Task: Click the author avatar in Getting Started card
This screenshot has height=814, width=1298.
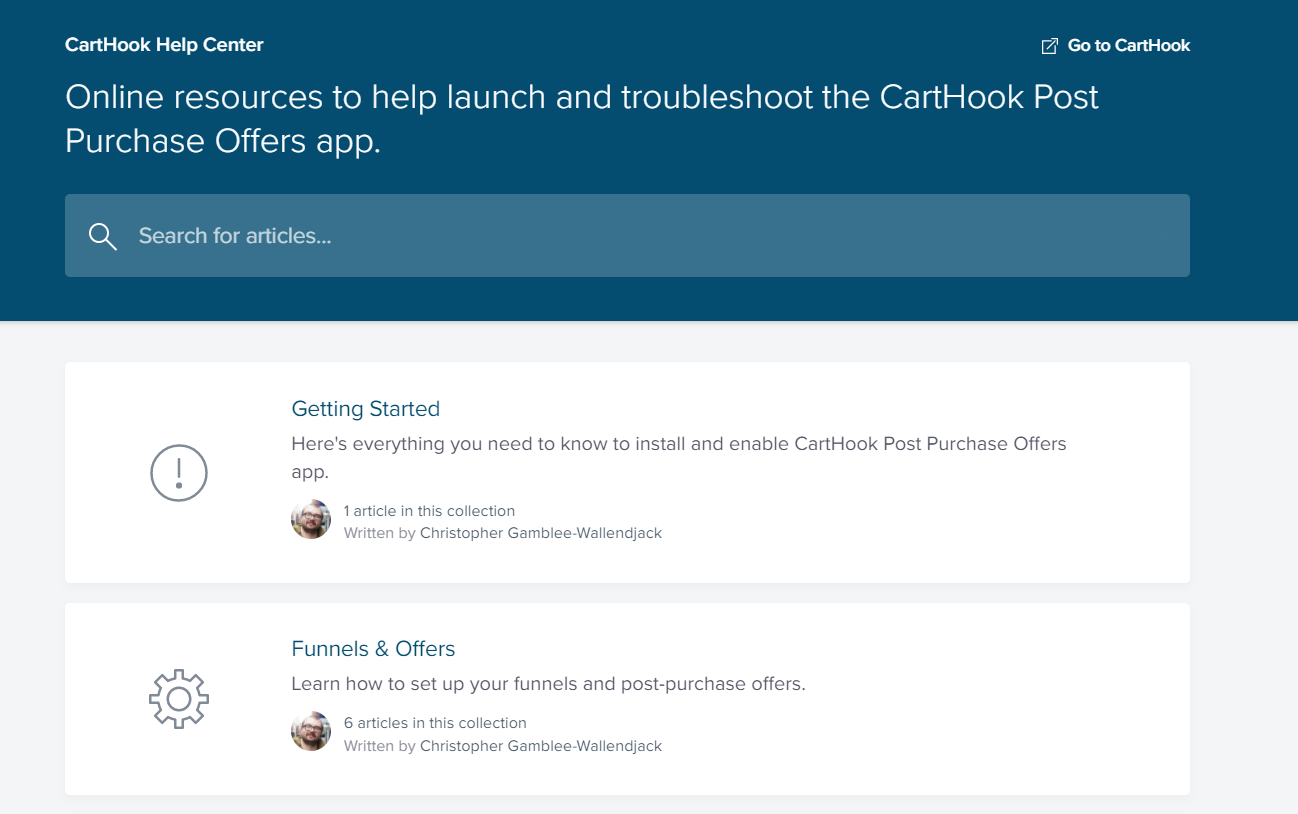Action: click(311, 520)
